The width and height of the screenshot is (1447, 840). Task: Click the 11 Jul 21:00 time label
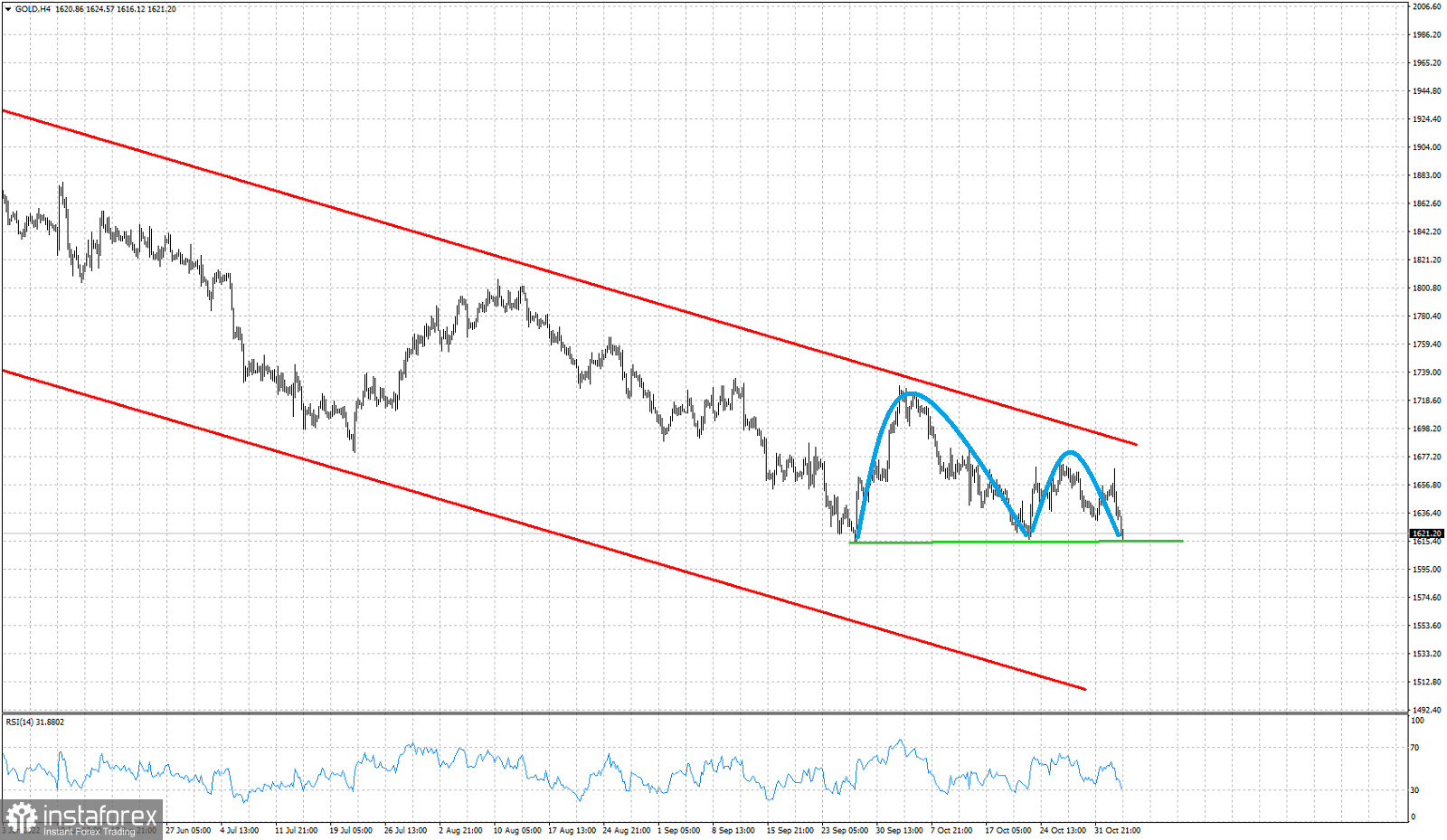coord(296,830)
